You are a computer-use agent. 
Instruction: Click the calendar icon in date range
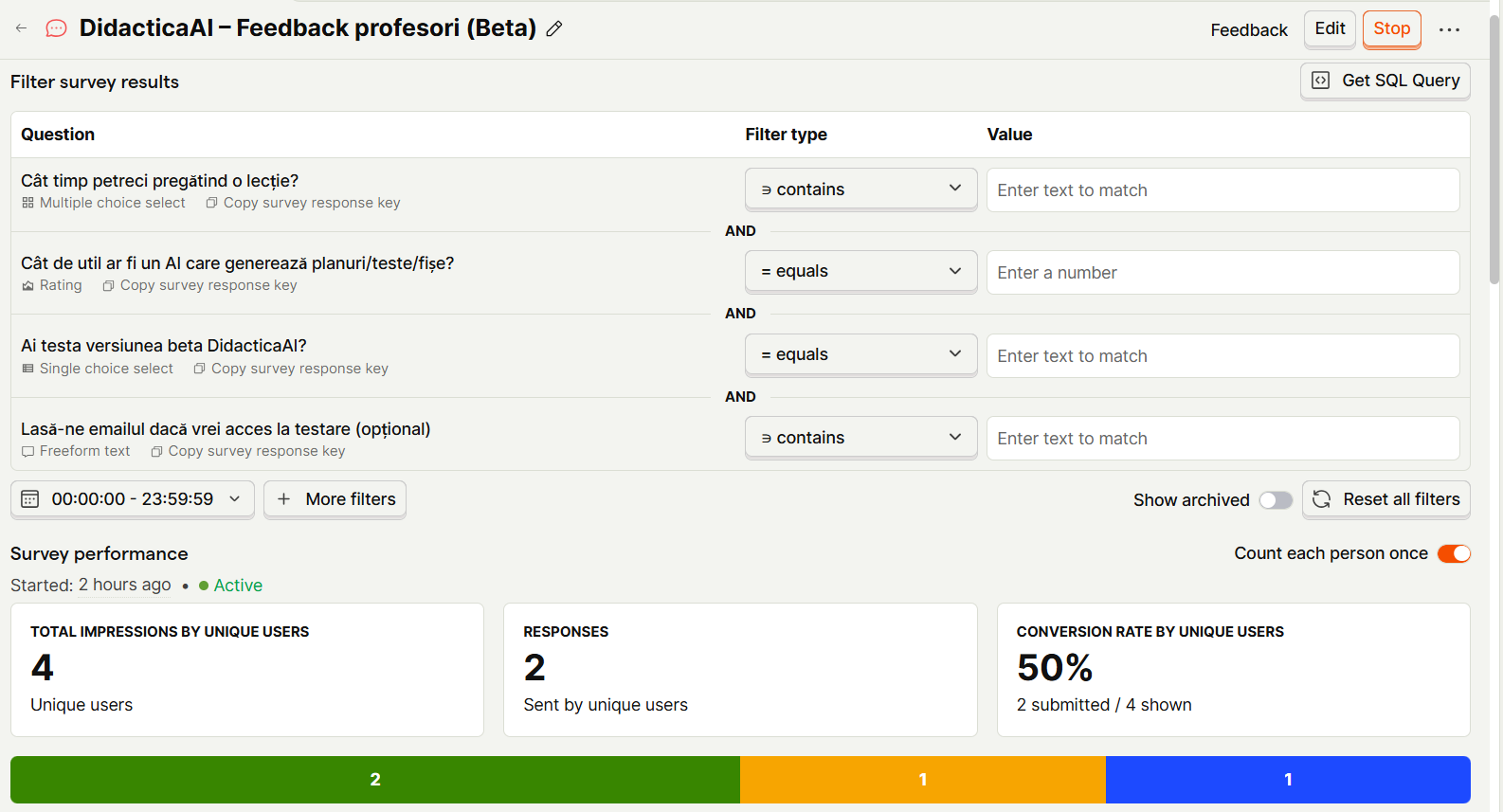30,499
